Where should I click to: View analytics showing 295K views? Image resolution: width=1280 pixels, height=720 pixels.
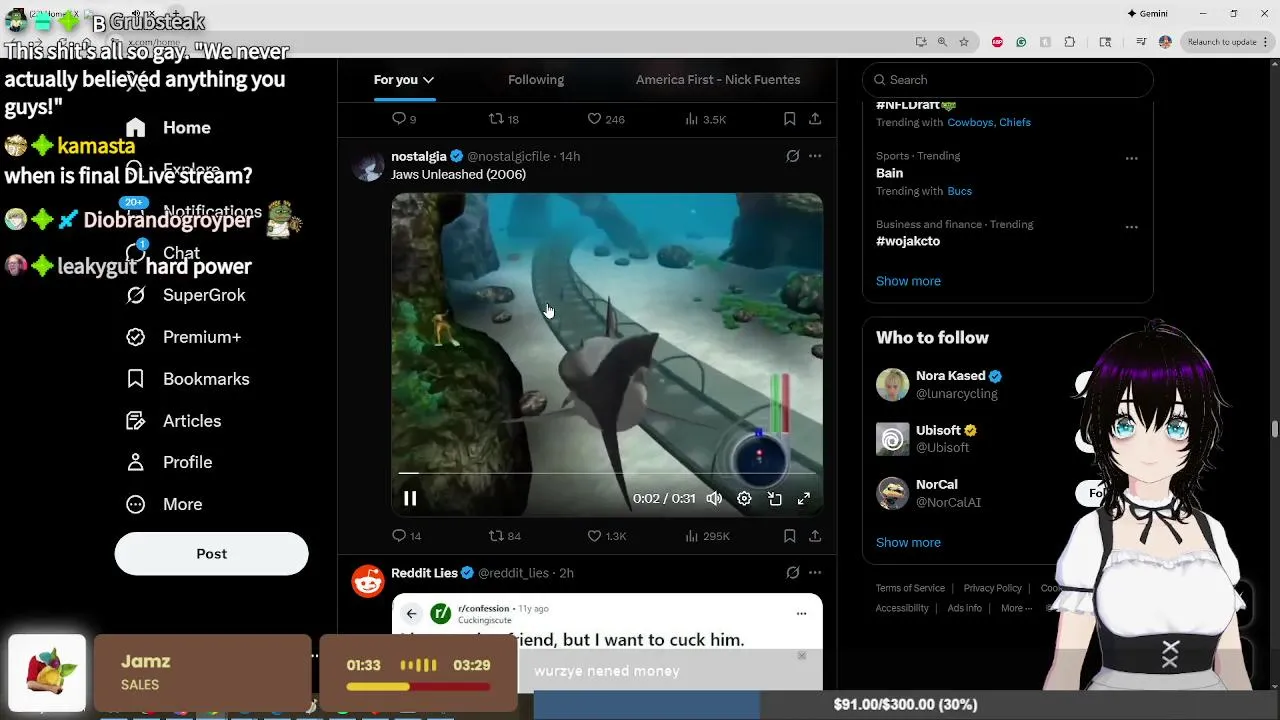(707, 536)
